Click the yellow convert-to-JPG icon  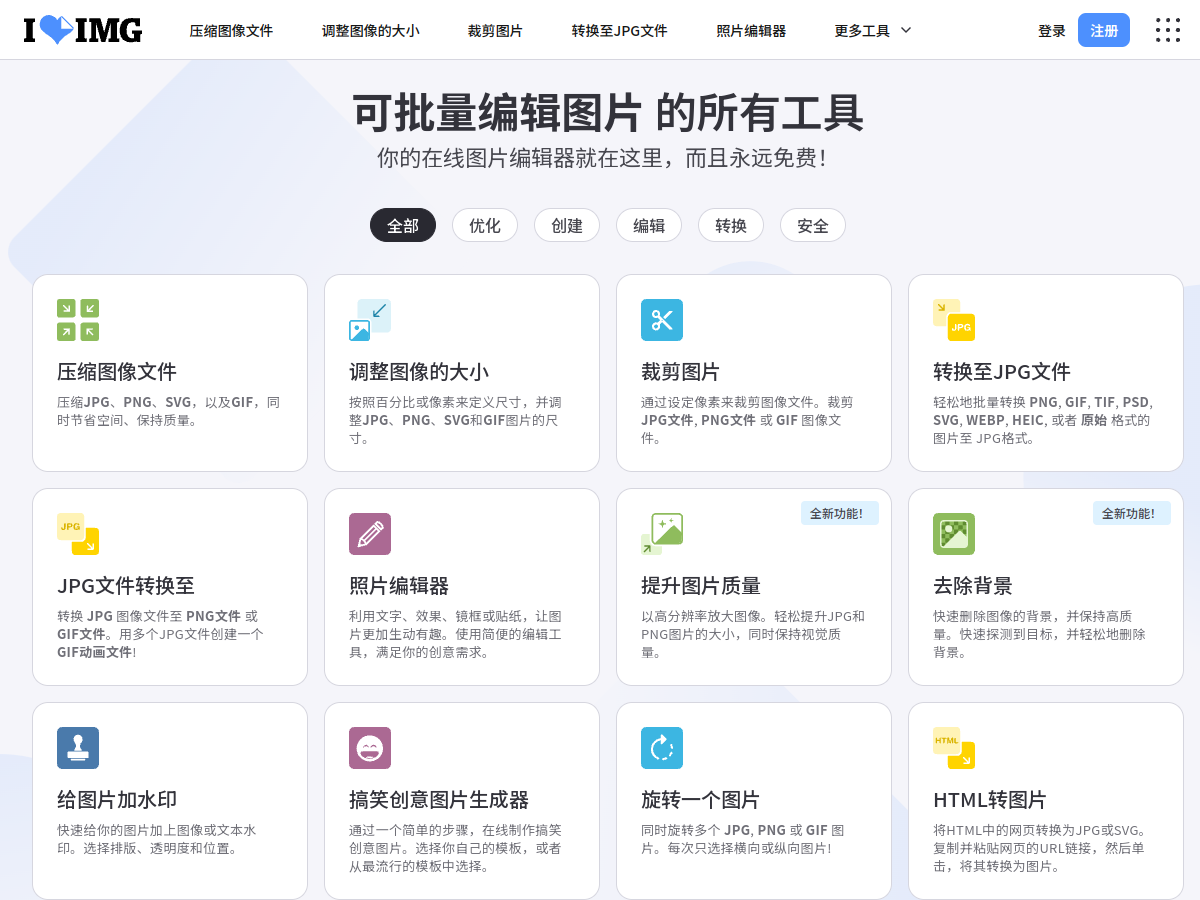pos(954,320)
